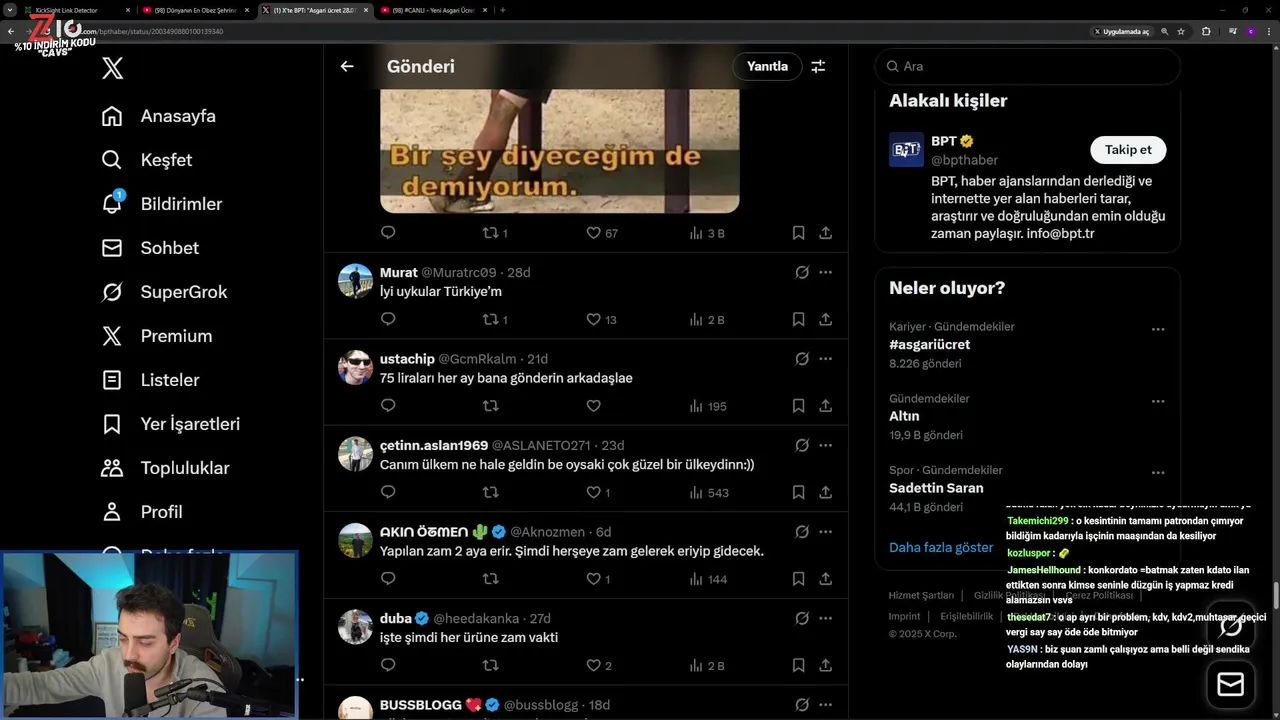Open Premium from sidebar
This screenshot has width=1280, height=720.
(x=157, y=336)
